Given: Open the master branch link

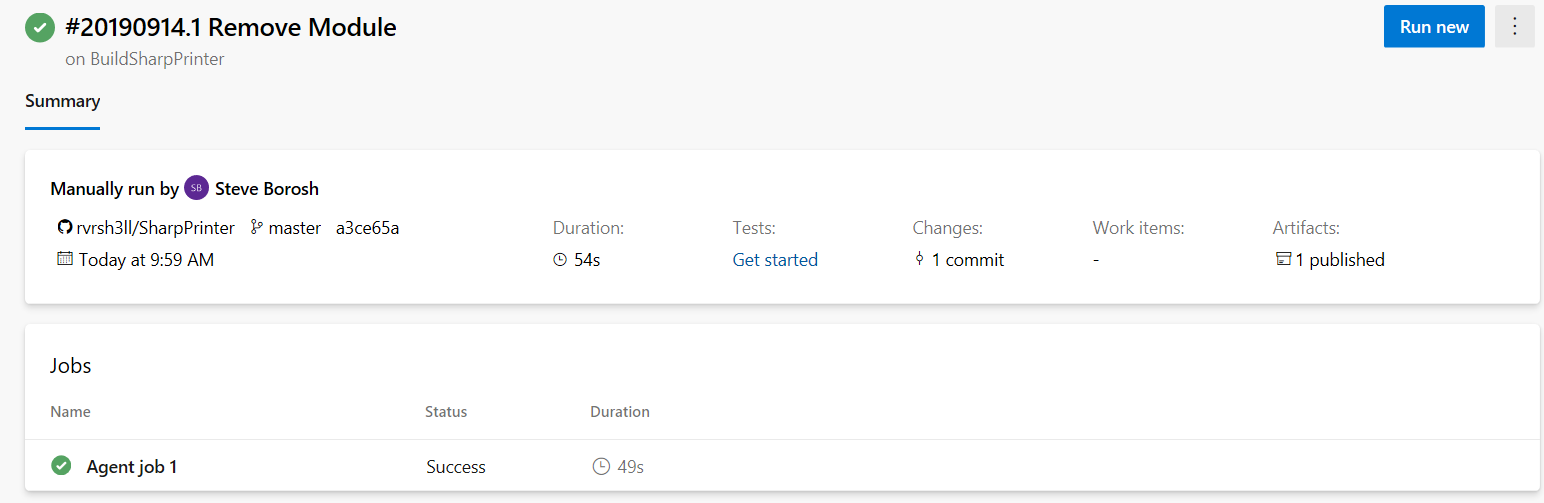Looking at the screenshot, I should tap(295, 228).
